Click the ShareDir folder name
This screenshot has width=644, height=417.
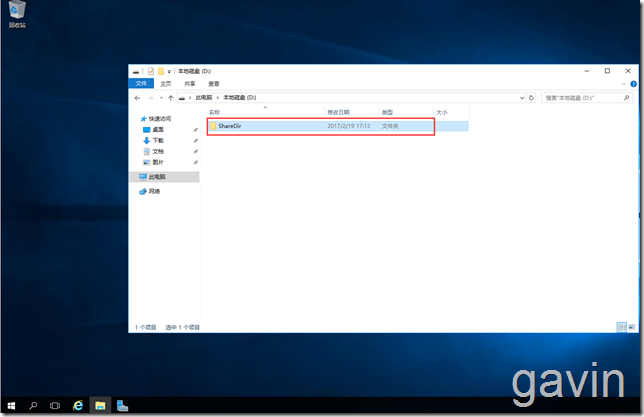(230, 126)
